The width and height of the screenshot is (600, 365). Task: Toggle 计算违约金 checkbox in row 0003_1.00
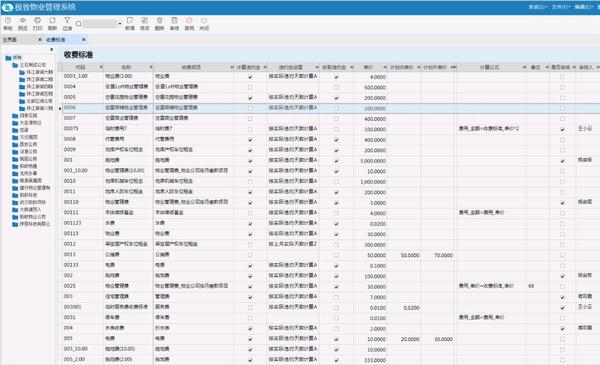[250, 77]
